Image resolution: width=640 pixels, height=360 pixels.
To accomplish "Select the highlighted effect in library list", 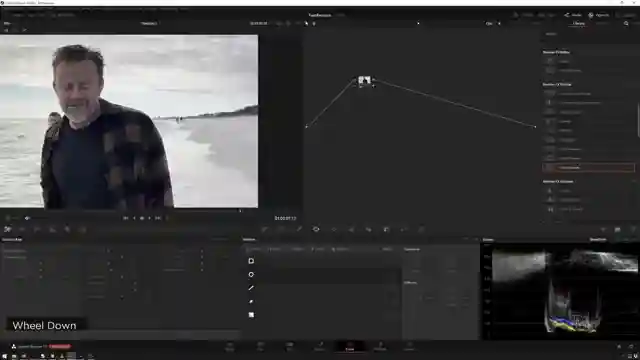I will point(589,167).
